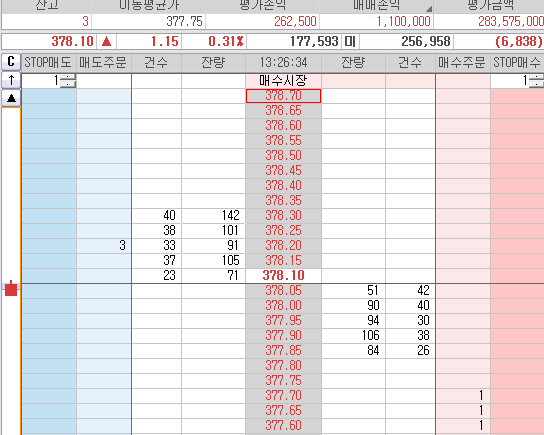Select the 377.95 price row
The image size is (544, 435).
(x=283, y=321)
